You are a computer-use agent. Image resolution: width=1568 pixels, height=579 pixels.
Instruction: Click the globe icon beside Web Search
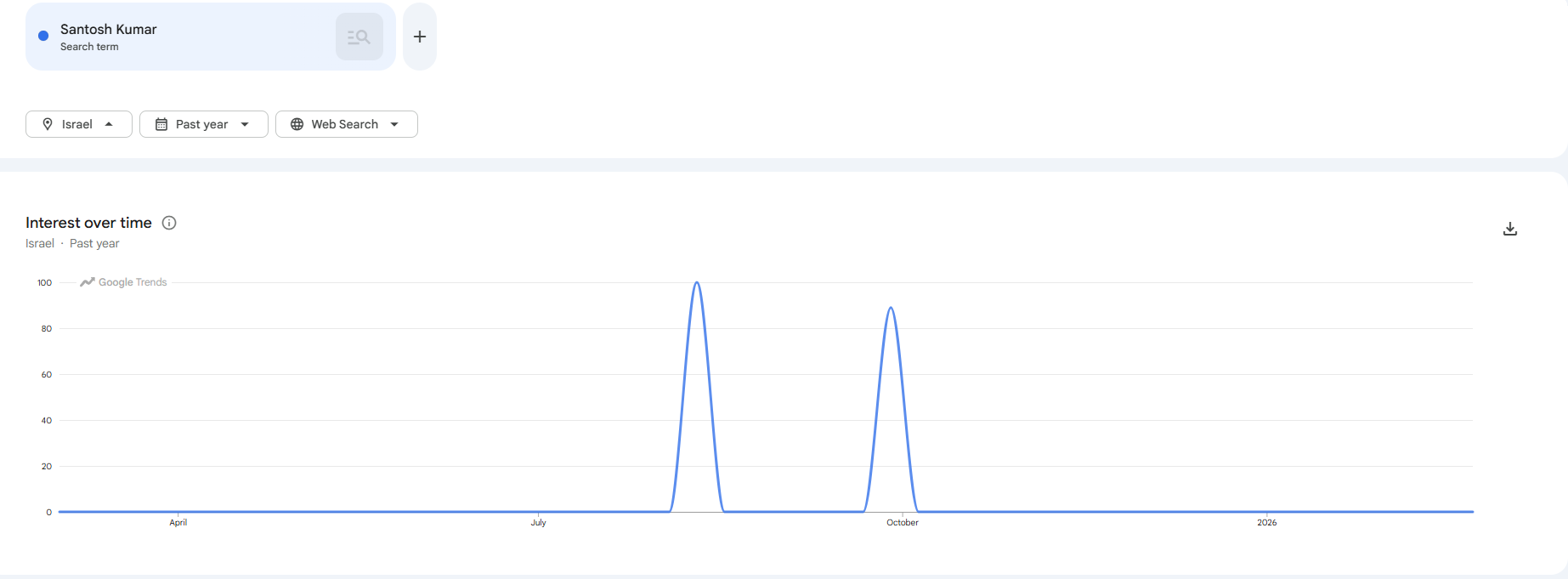[297, 124]
